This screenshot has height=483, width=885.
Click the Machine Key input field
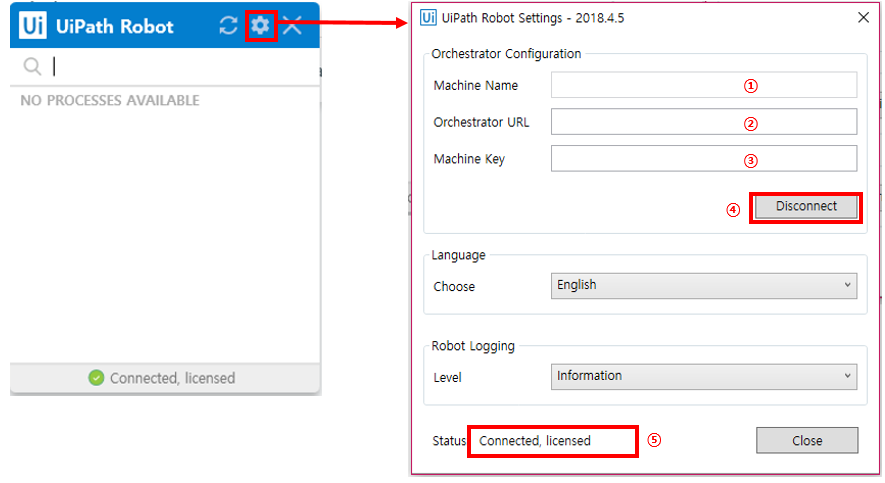pyautogui.click(x=704, y=159)
